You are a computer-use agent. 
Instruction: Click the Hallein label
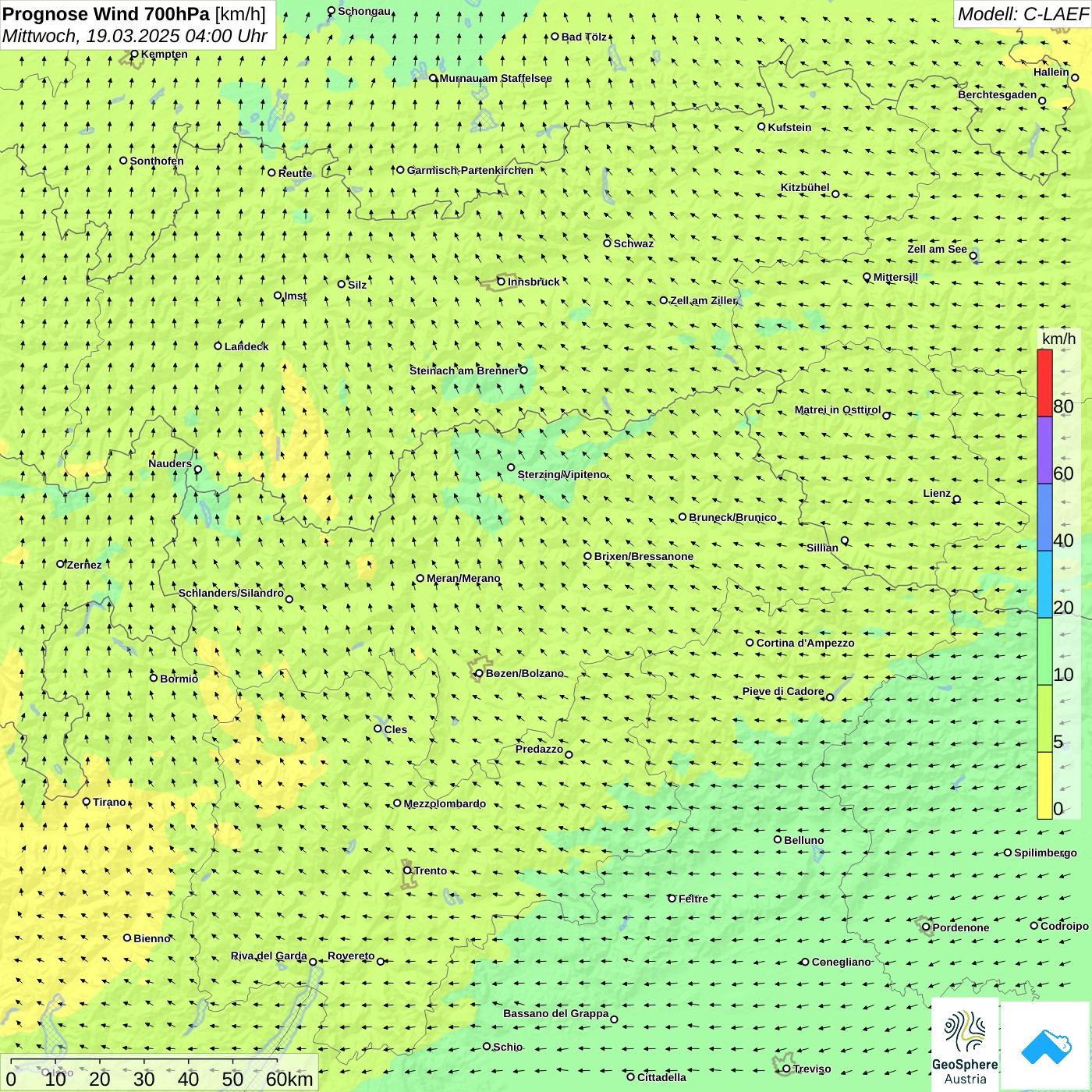click(x=1051, y=72)
